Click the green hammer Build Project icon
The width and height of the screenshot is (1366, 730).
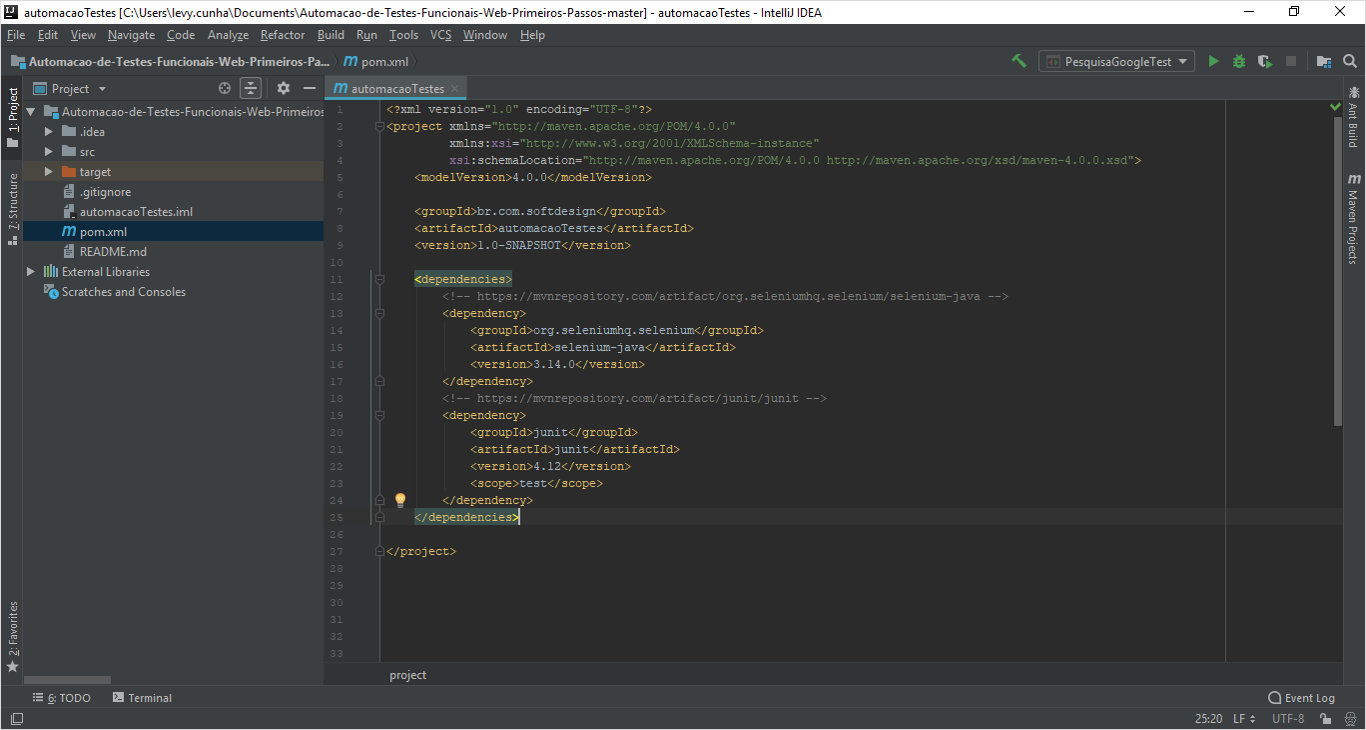click(1019, 61)
